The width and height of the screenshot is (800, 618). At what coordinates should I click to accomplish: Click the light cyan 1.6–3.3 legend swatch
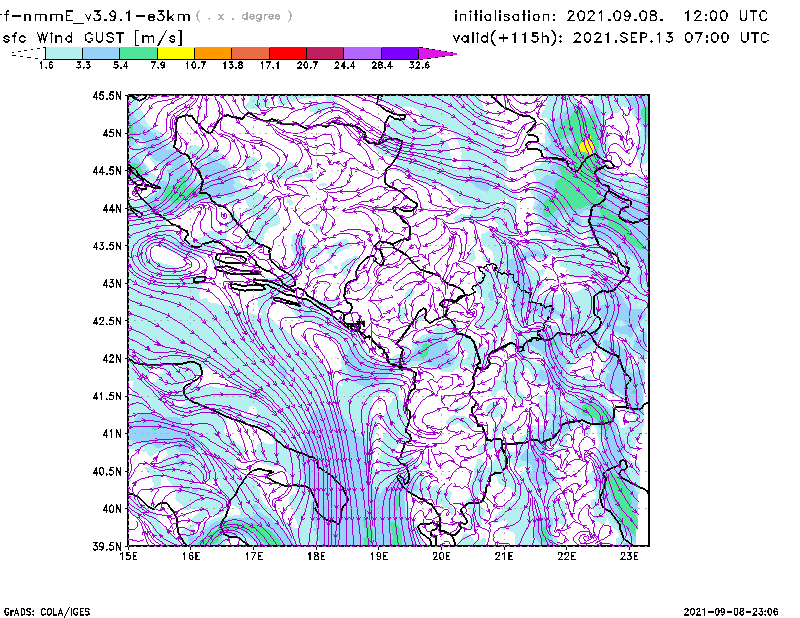click(x=64, y=53)
